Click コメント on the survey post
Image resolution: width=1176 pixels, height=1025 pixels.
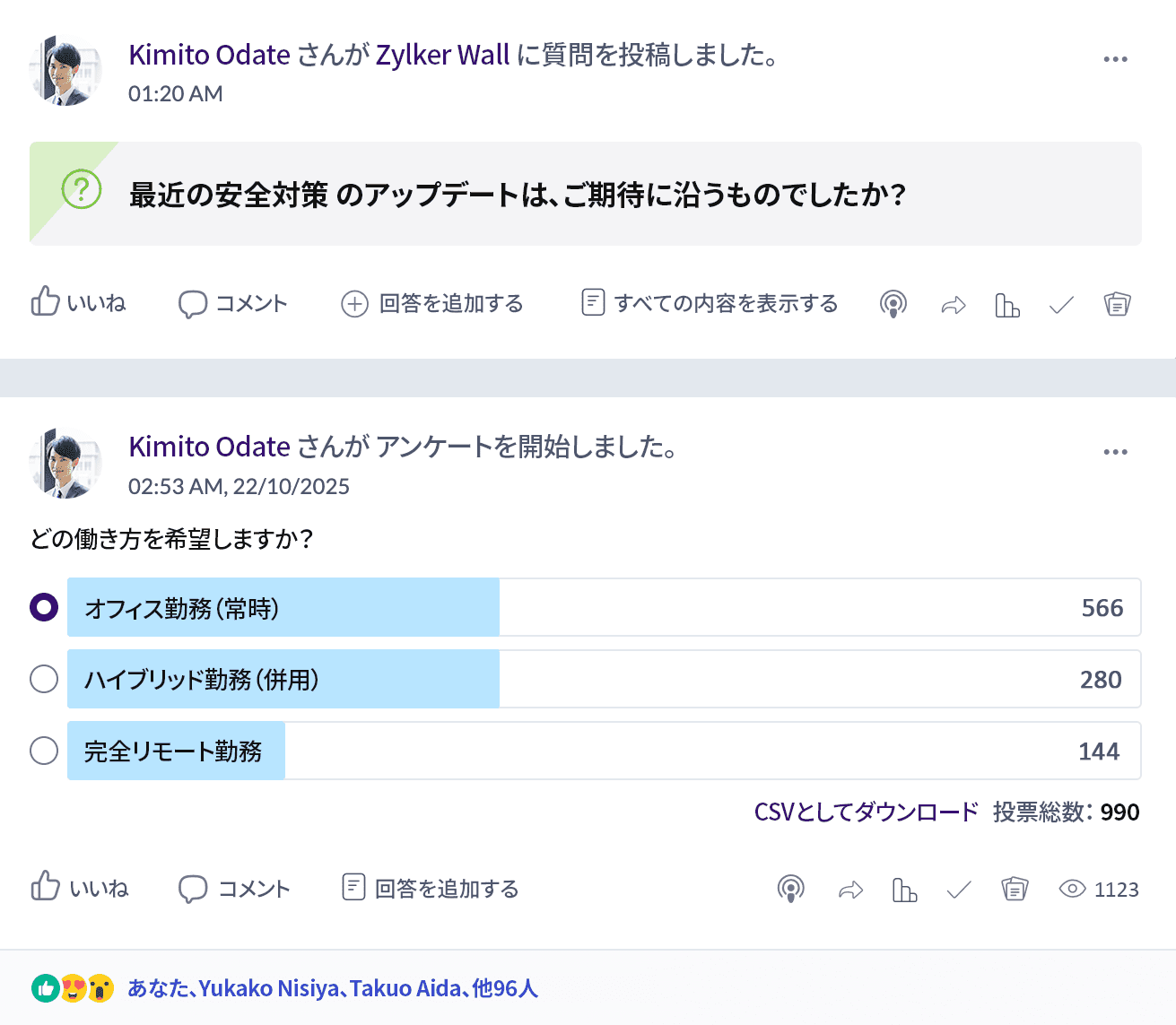pos(235,890)
